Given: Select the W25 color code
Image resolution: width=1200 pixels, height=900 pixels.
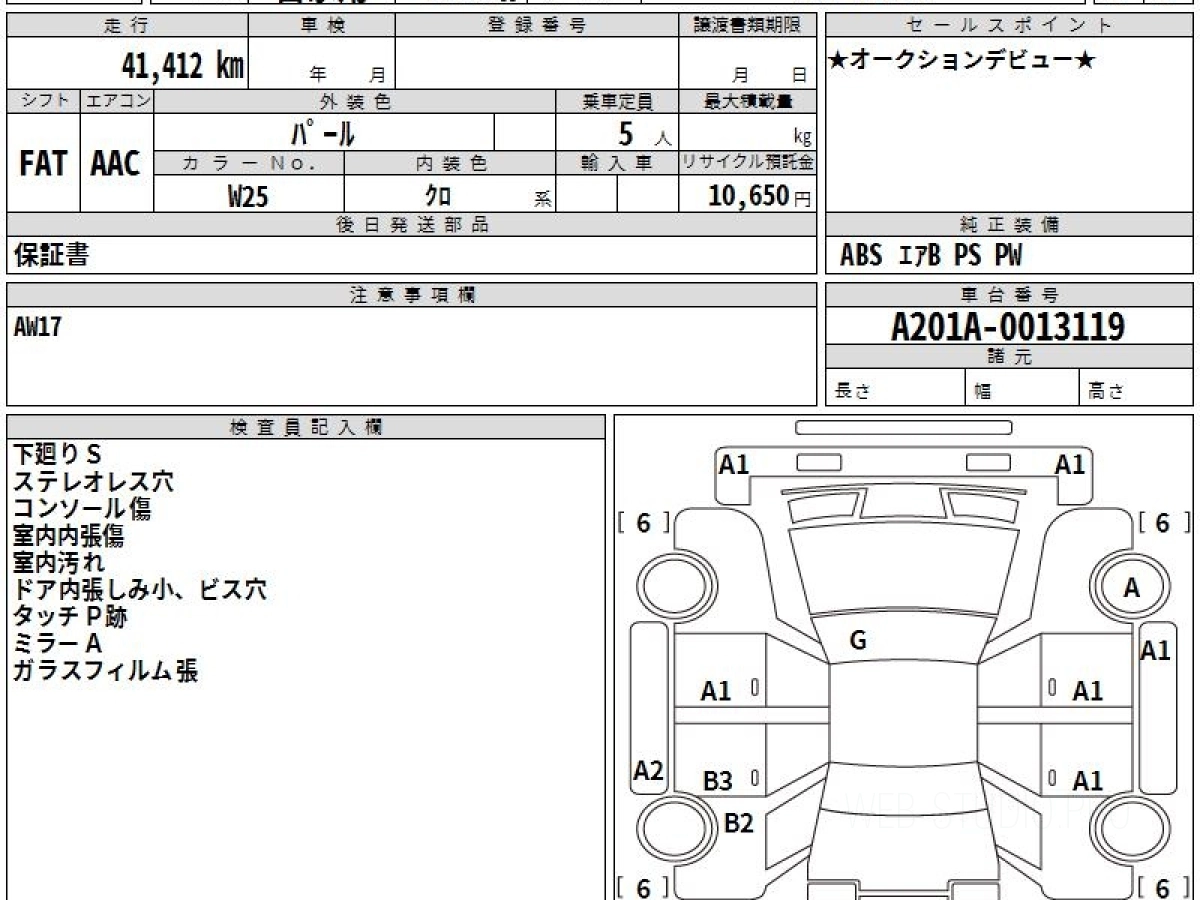Looking at the screenshot, I should (248, 196).
